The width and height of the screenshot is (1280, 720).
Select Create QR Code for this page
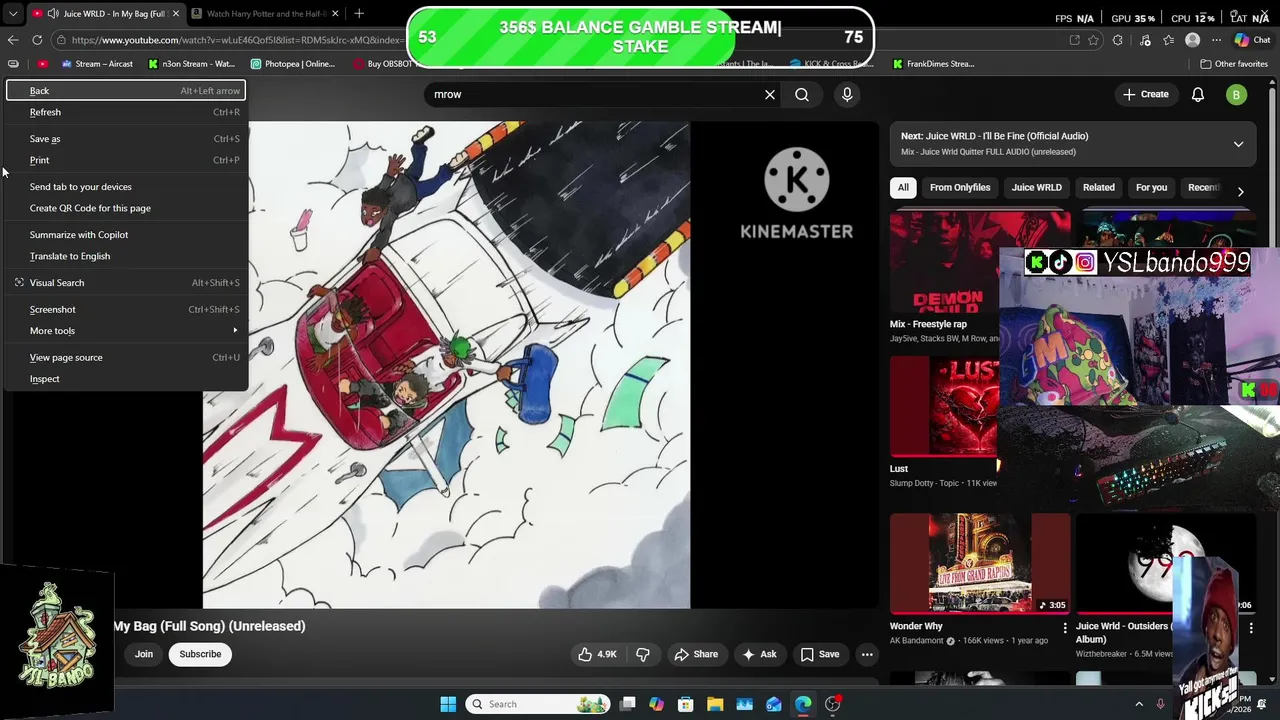coord(126,208)
